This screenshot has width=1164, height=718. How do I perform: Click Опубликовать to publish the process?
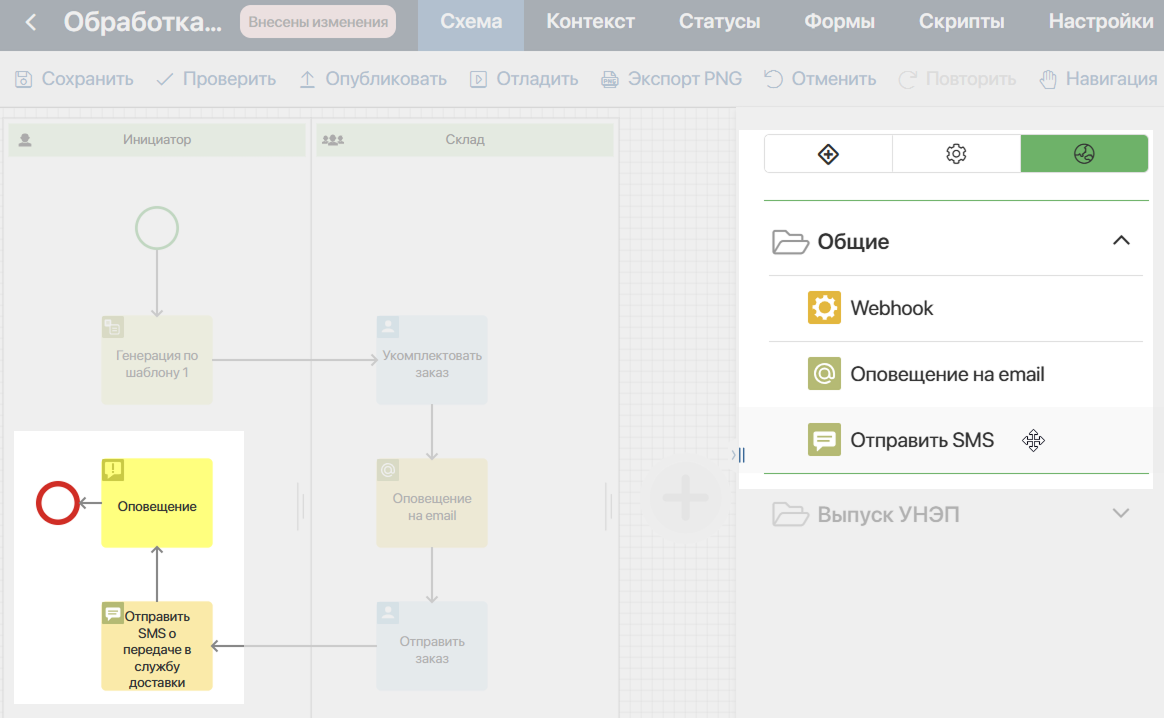[373, 79]
